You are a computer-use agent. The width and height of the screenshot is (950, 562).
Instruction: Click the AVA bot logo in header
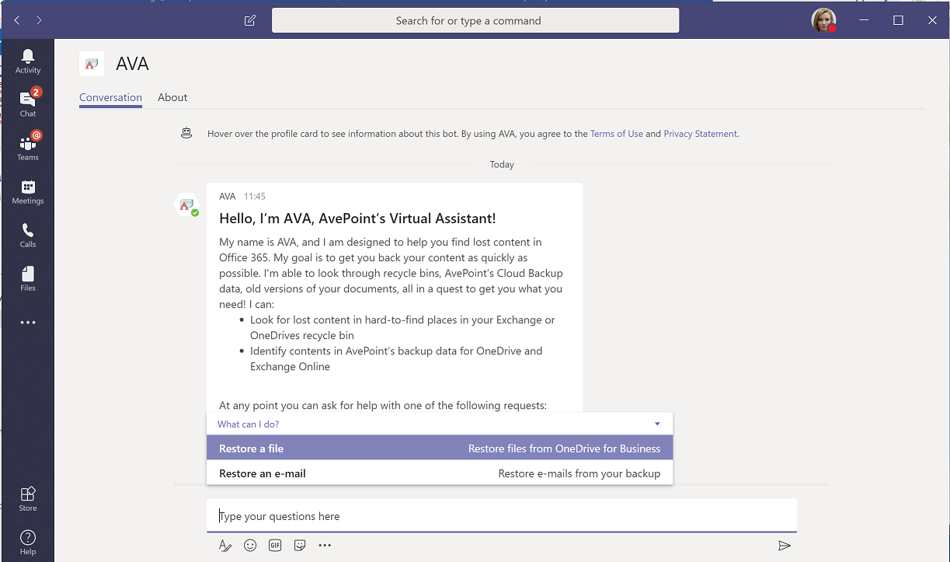[91, 64]
